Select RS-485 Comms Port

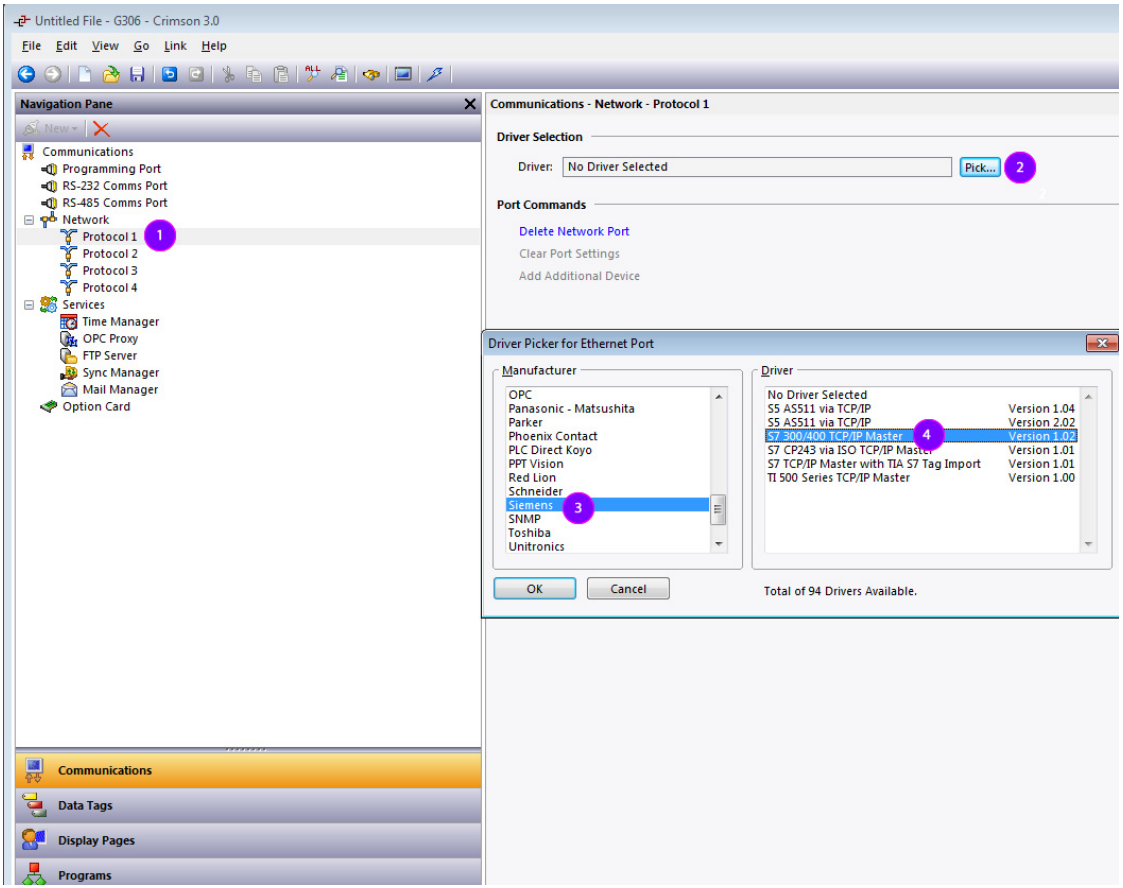pyautogui.click(x=115, y=203)
